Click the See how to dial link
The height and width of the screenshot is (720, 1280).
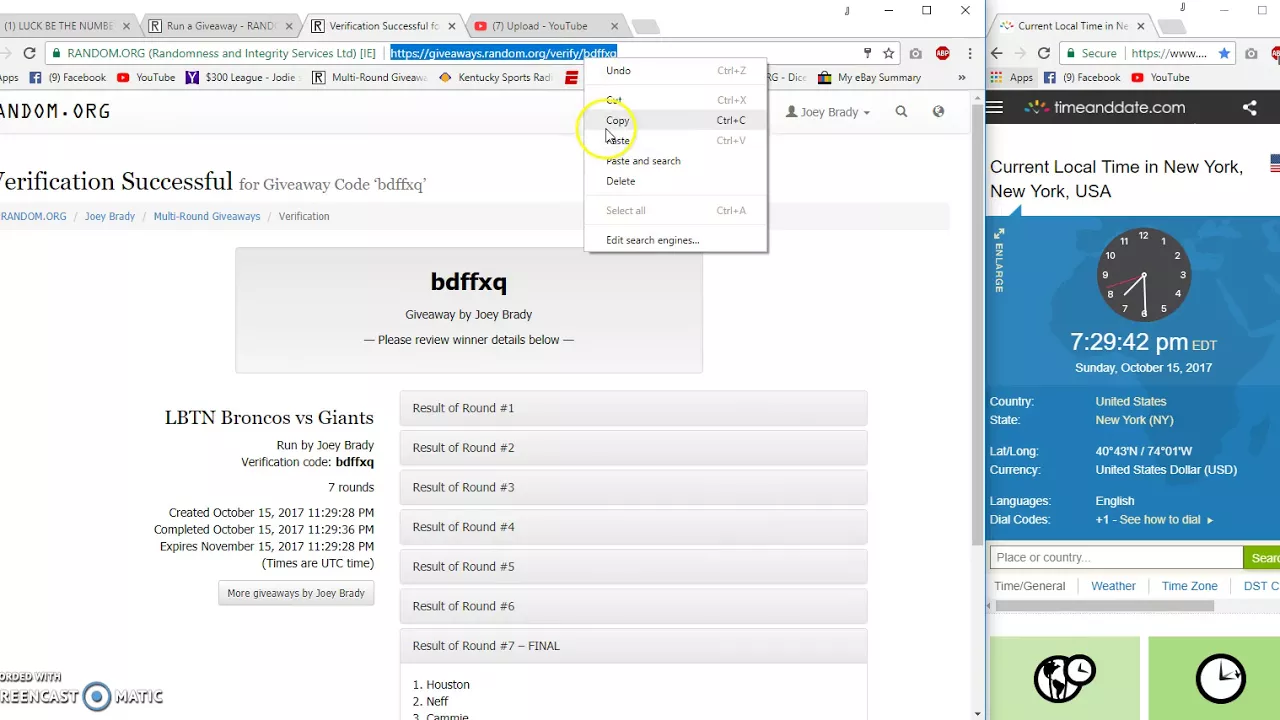pyautogui.click(x=1166, y=520)
